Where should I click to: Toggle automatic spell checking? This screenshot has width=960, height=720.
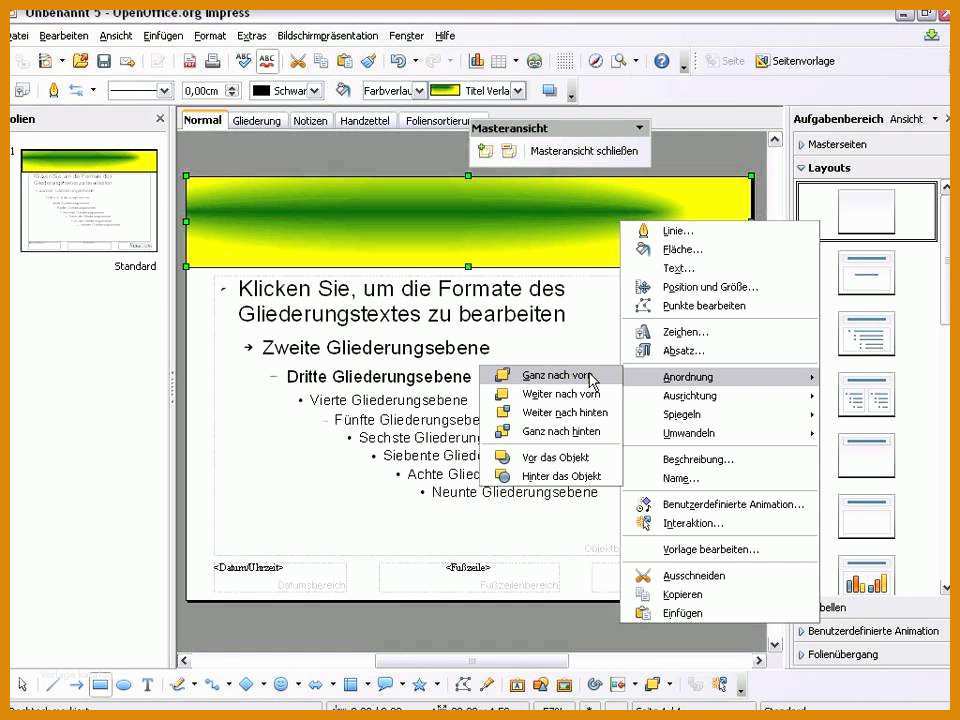point(267,61)
